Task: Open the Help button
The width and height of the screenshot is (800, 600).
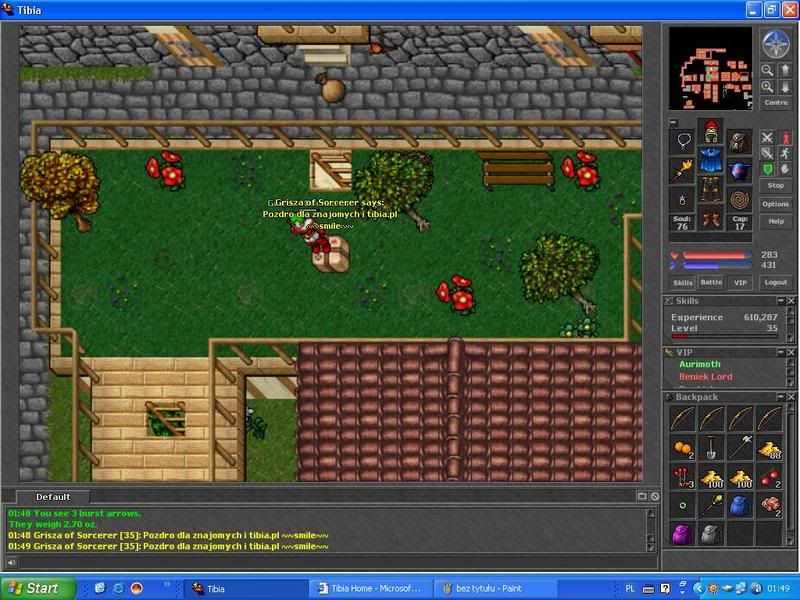Action: click(776, 221)
